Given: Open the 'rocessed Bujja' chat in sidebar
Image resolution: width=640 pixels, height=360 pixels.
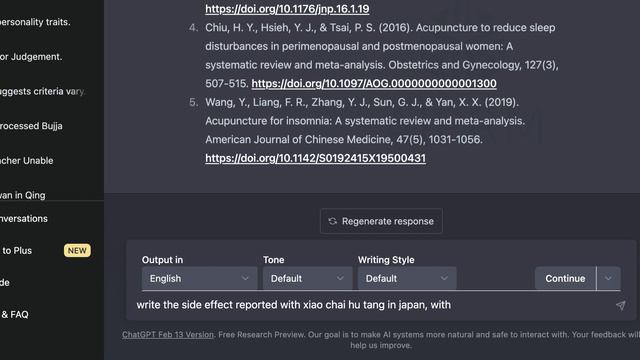Looking at the screenshot, I should click(31, 126).
